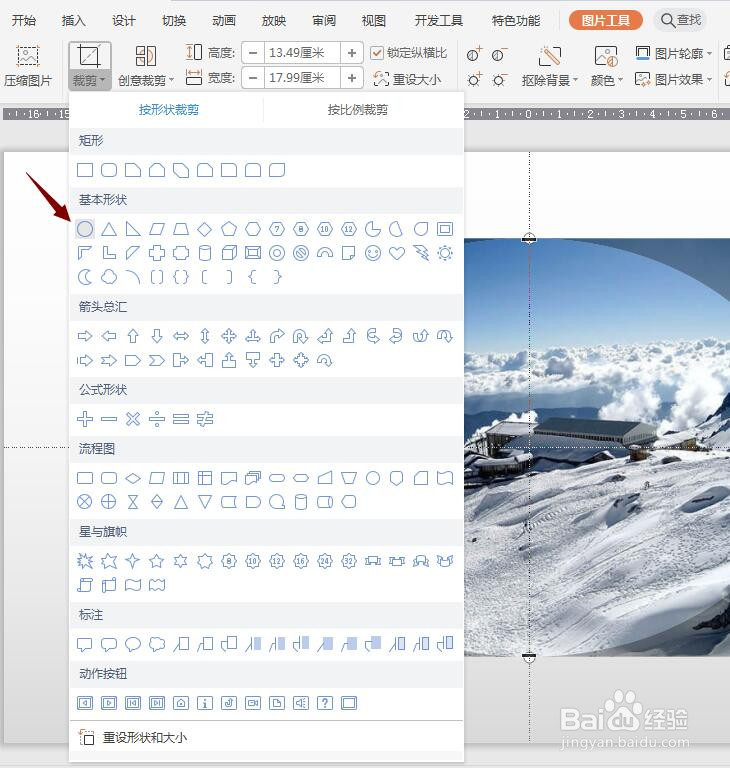Choose the rounded rectangle in the rectangle section

109,170
